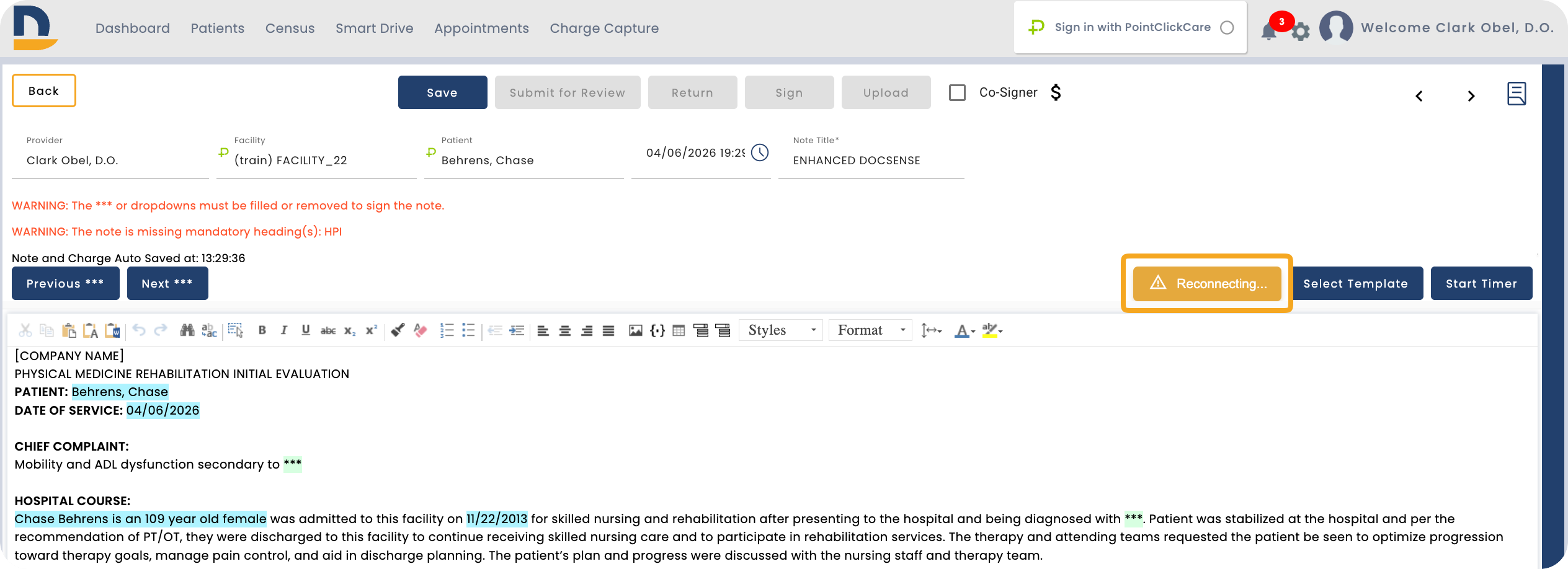1568x569 pixels.
Task: Toggle bold formatting
Action: tap(262, 330)
